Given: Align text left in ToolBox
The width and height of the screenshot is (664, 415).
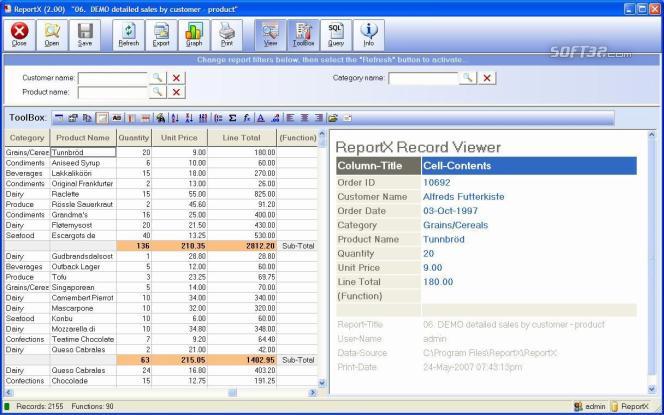Looking at the screenshot, I should tap(290, 118).
